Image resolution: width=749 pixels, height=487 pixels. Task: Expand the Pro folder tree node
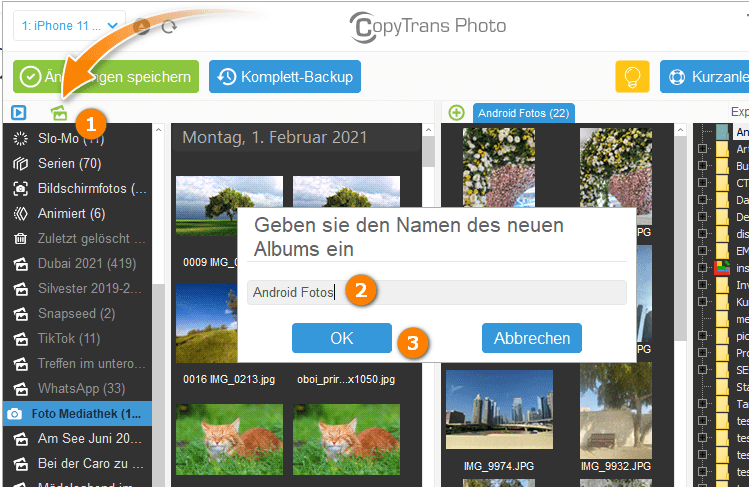[702, 352]
